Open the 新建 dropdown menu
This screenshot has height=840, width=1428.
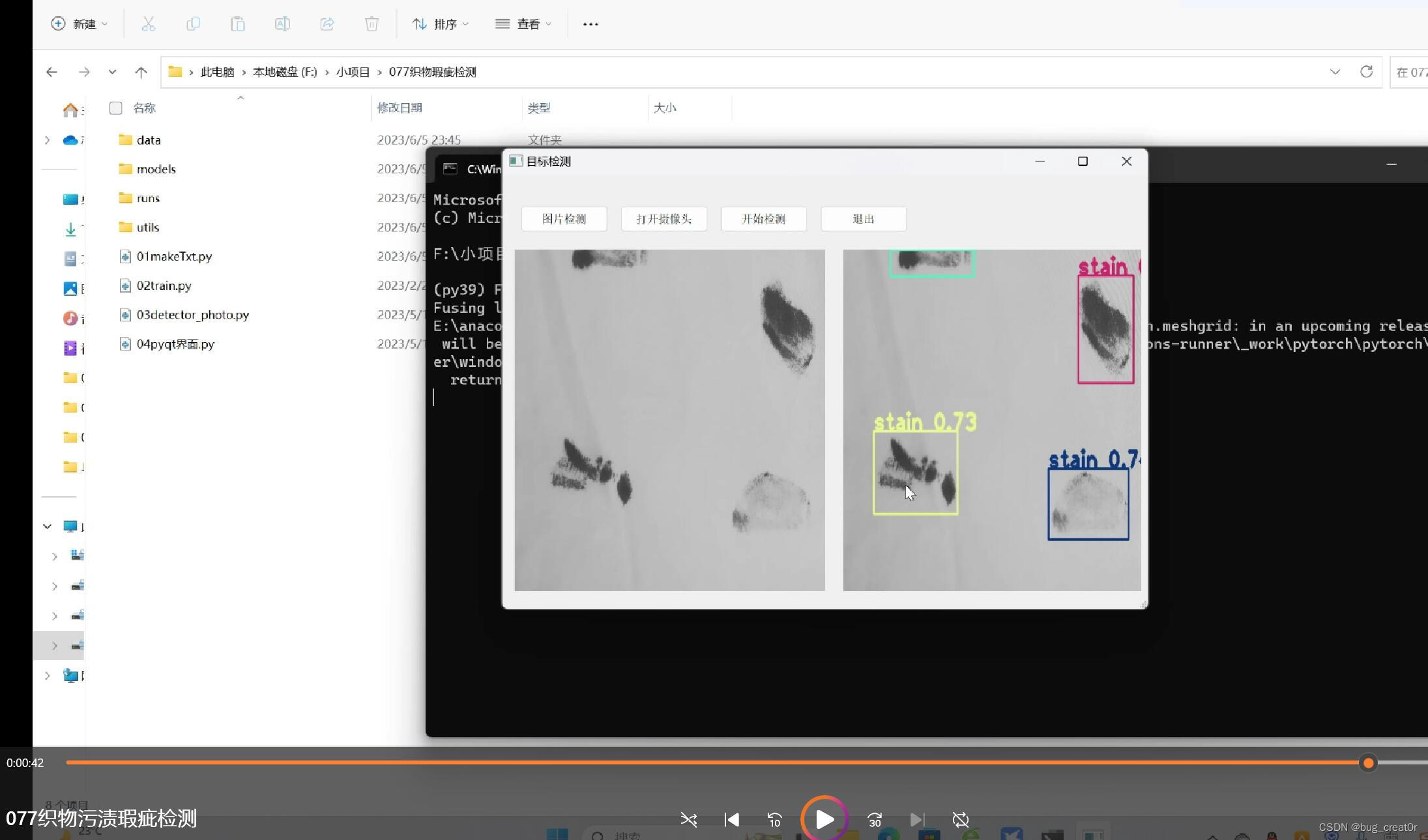80,24
